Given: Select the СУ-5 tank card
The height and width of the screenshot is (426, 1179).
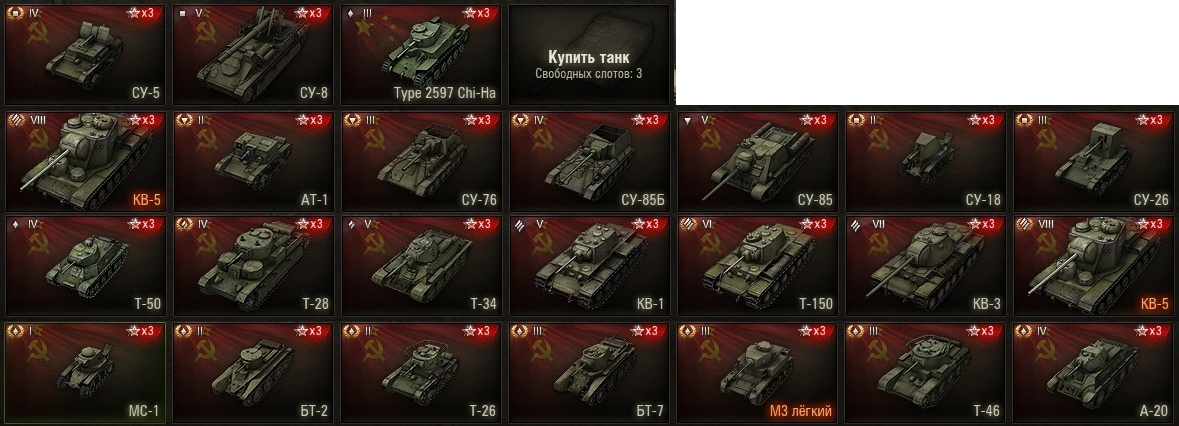Looking at the screenshot, I should [x=85, y=54].
